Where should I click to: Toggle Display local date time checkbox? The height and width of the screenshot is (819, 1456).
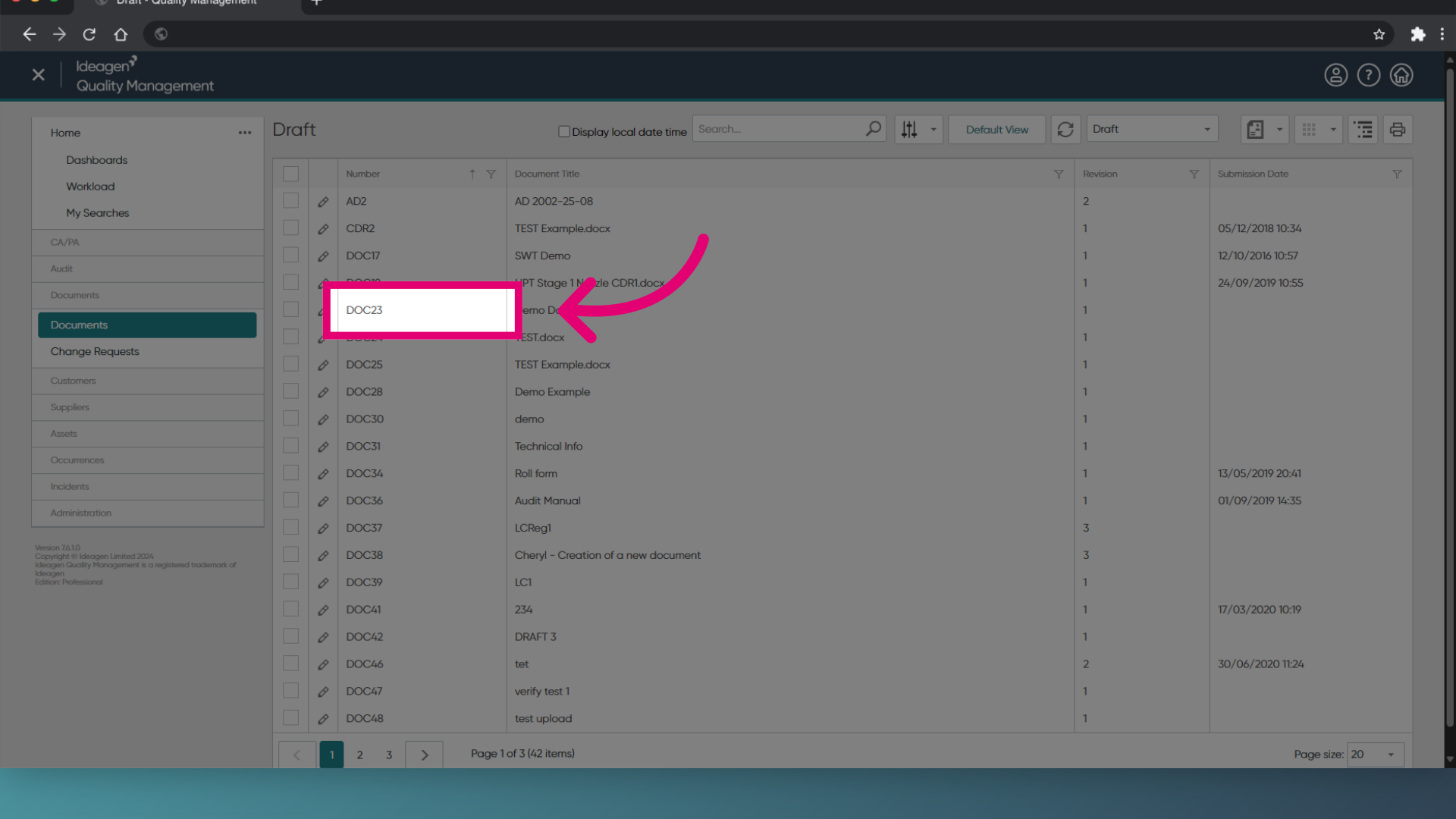(563, 131)
